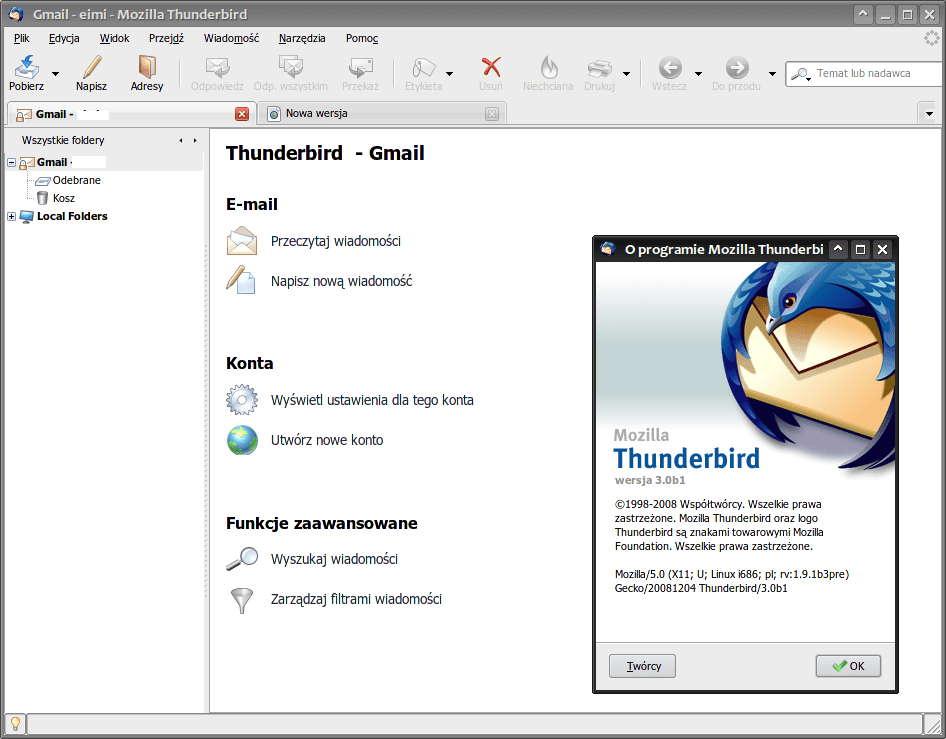
Task: Select the Kosz trash folder
Action: point(63,198)
